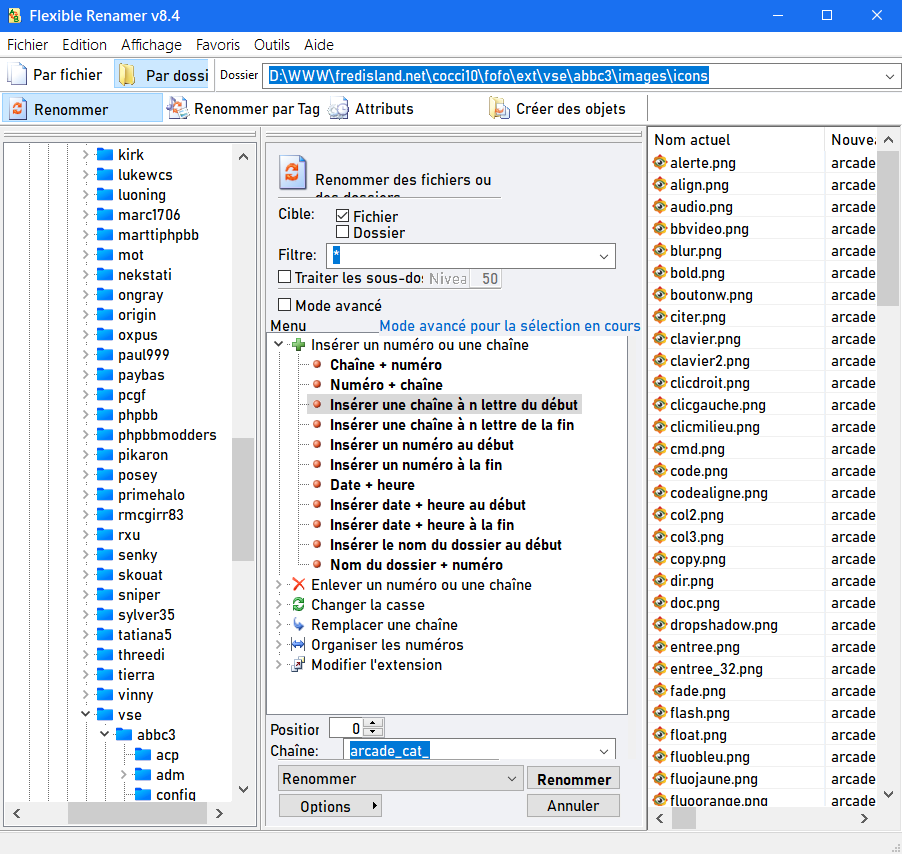
Task: Click the abbc3 folder icon
Action: point(124,734)
